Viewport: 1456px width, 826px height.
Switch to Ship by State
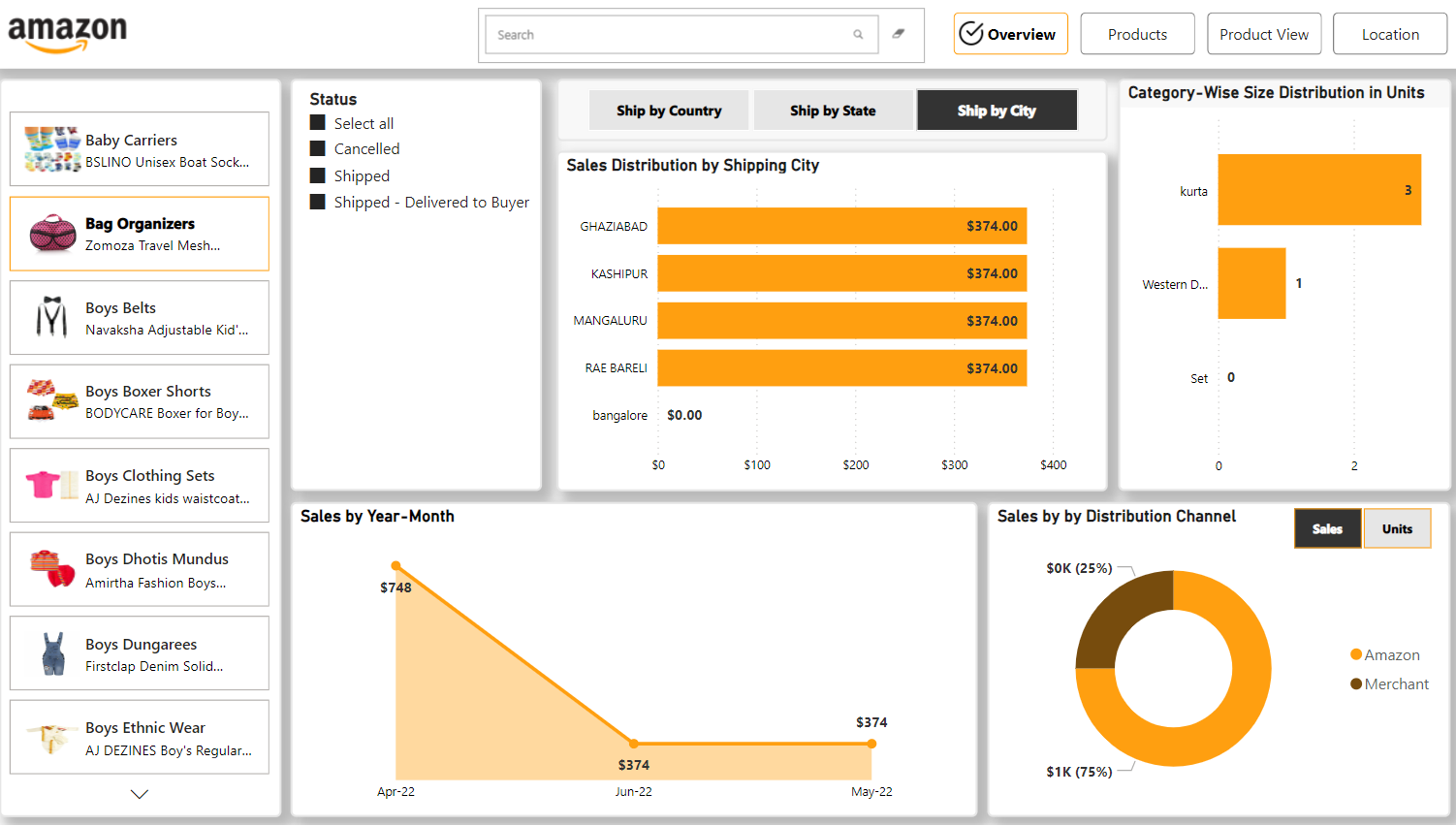coord(833,111)
